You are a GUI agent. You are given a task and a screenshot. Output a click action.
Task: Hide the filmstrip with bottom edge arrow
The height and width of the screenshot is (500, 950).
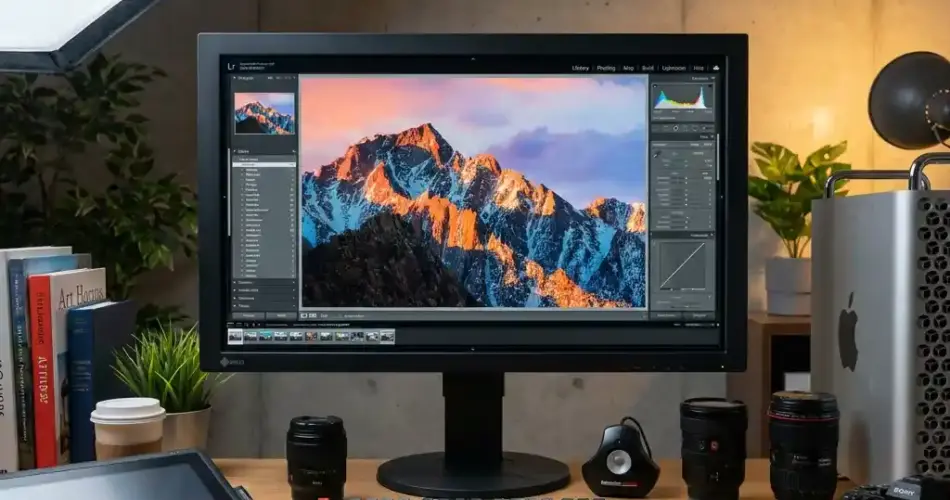[473, 349]
